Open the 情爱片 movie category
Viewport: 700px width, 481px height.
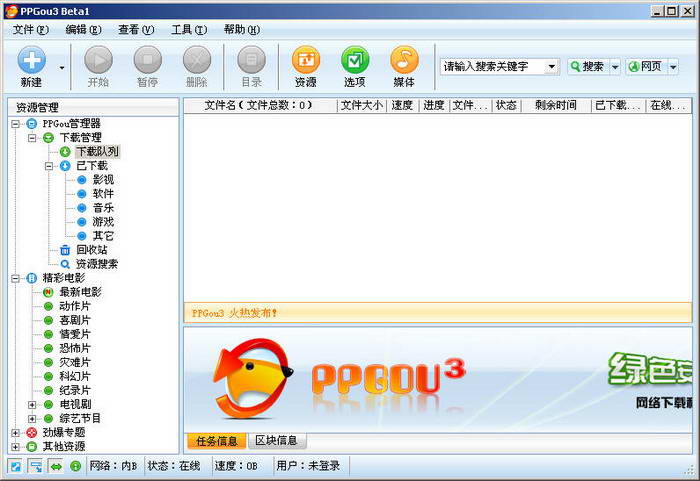coord(75,334)
